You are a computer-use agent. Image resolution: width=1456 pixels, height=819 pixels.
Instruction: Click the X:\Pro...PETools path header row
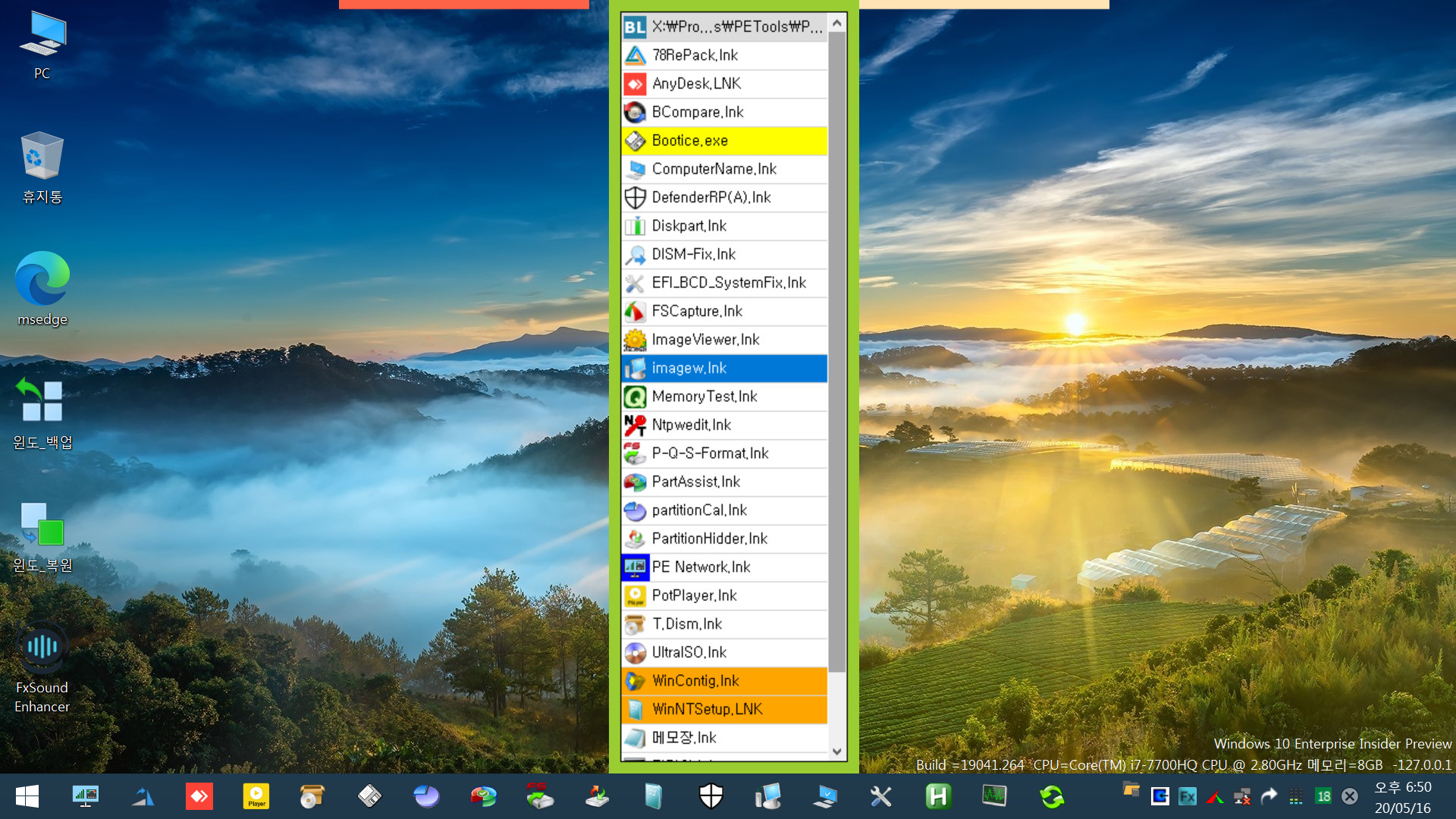[724, 27]
